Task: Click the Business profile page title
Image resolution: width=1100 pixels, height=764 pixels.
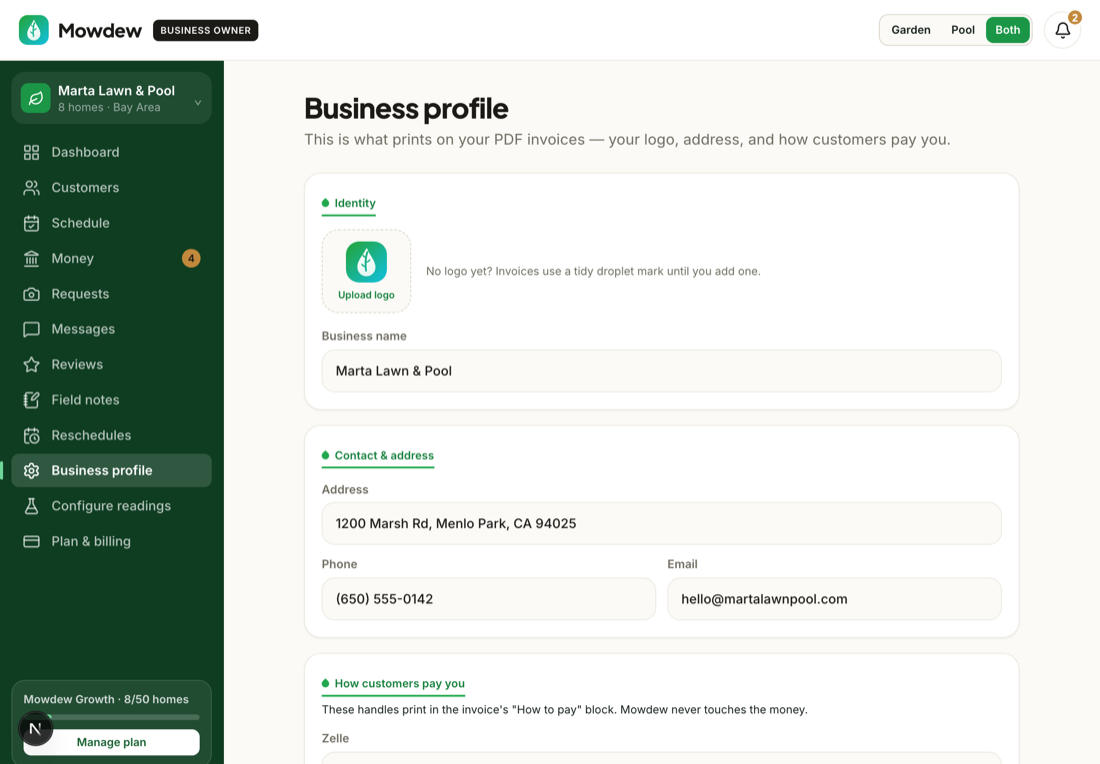Action: [406, 109]
